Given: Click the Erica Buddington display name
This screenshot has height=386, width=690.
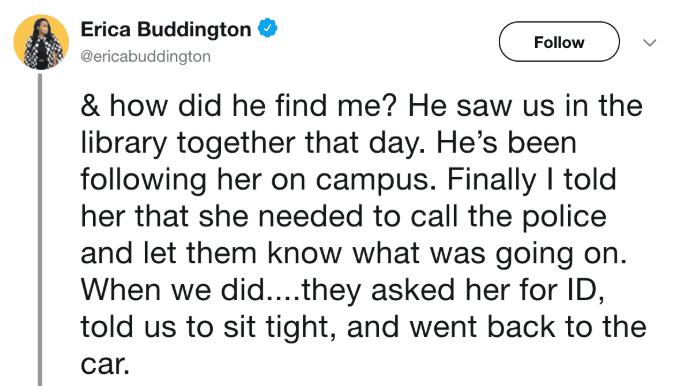Looking at the screenshot, I should (x=166, y=29).
